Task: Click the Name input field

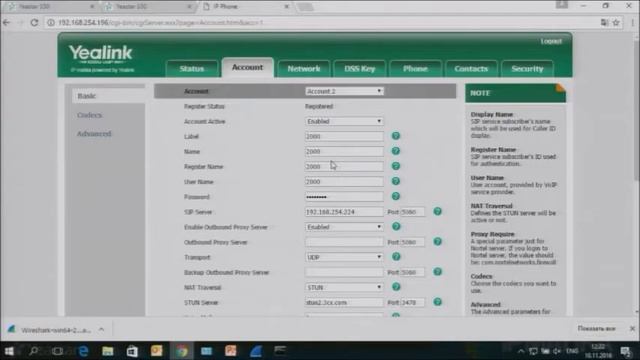Action: 344,151
